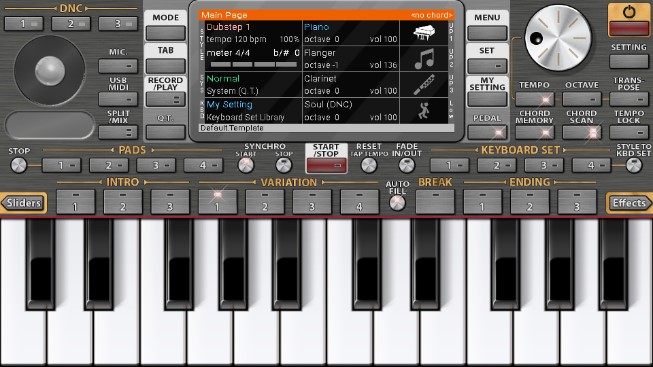Enable the Auto Fill toggle
The image size is (653, 367).
tap(397, 203)
